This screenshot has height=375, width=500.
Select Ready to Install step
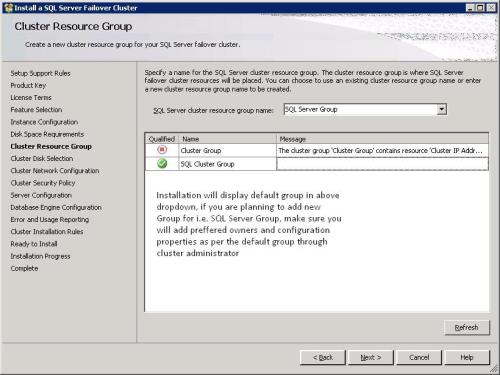pos(34,244)
